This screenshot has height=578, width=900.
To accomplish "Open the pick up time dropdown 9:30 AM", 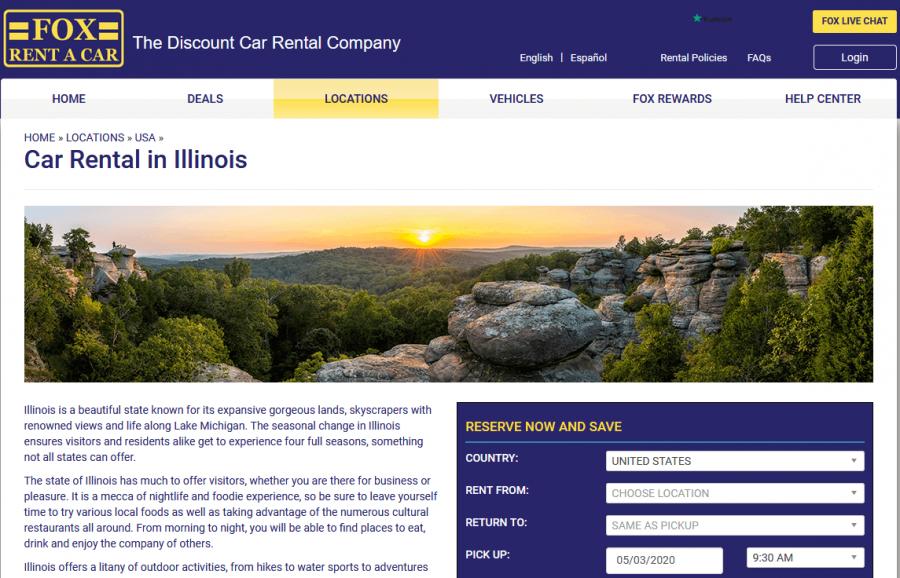I will [x=805, y=558].
